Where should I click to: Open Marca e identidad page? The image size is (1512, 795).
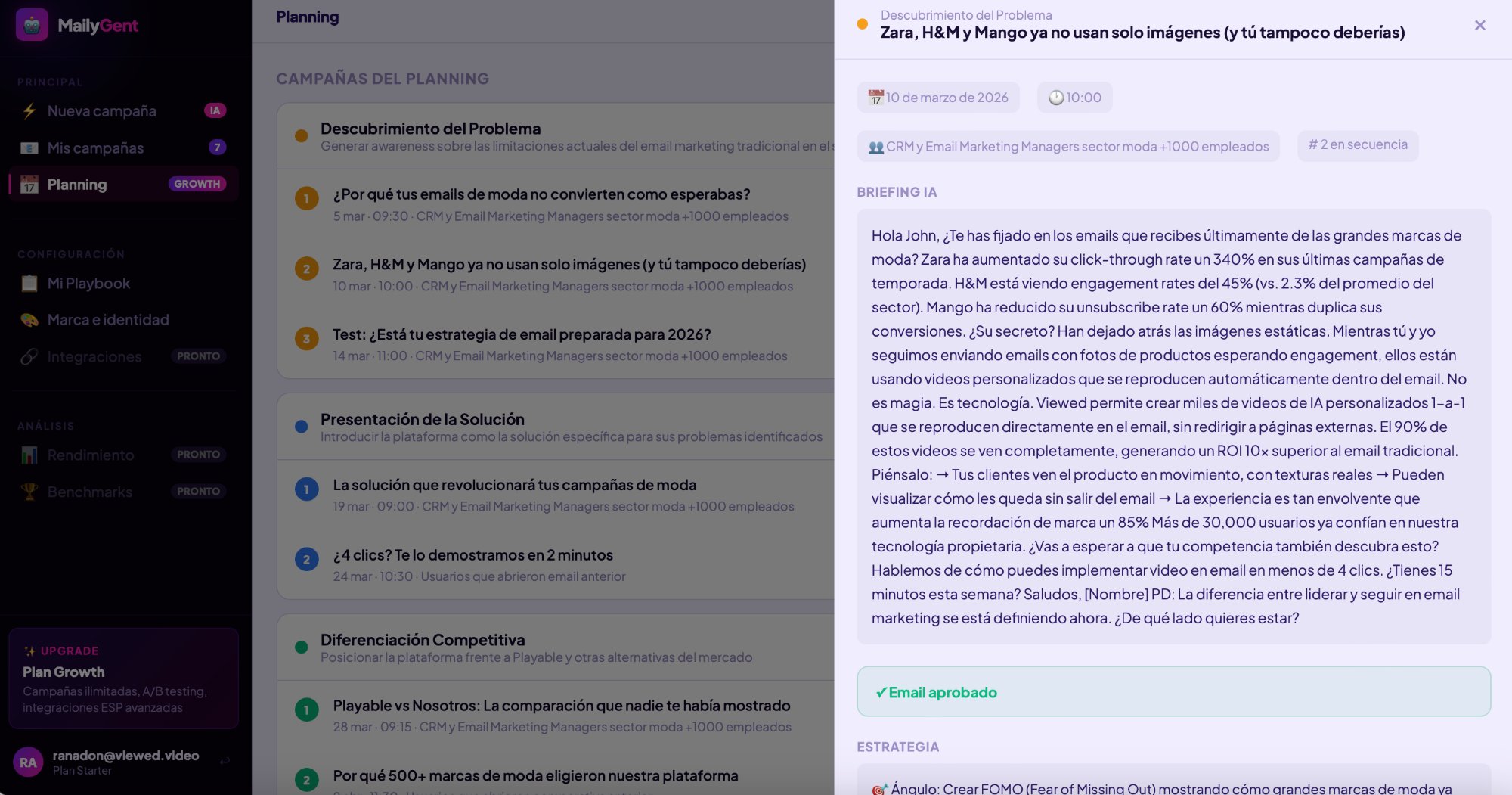click(x=124, y=320)
